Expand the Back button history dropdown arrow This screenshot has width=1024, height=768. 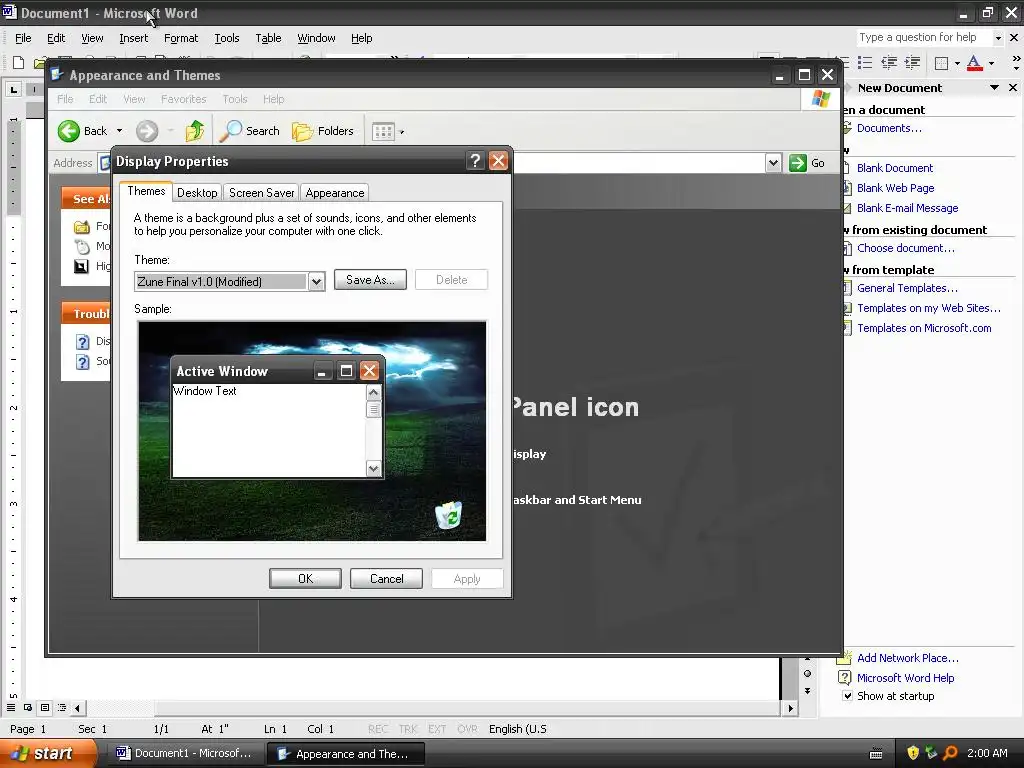pyautogui.click(x=120, y=131)
